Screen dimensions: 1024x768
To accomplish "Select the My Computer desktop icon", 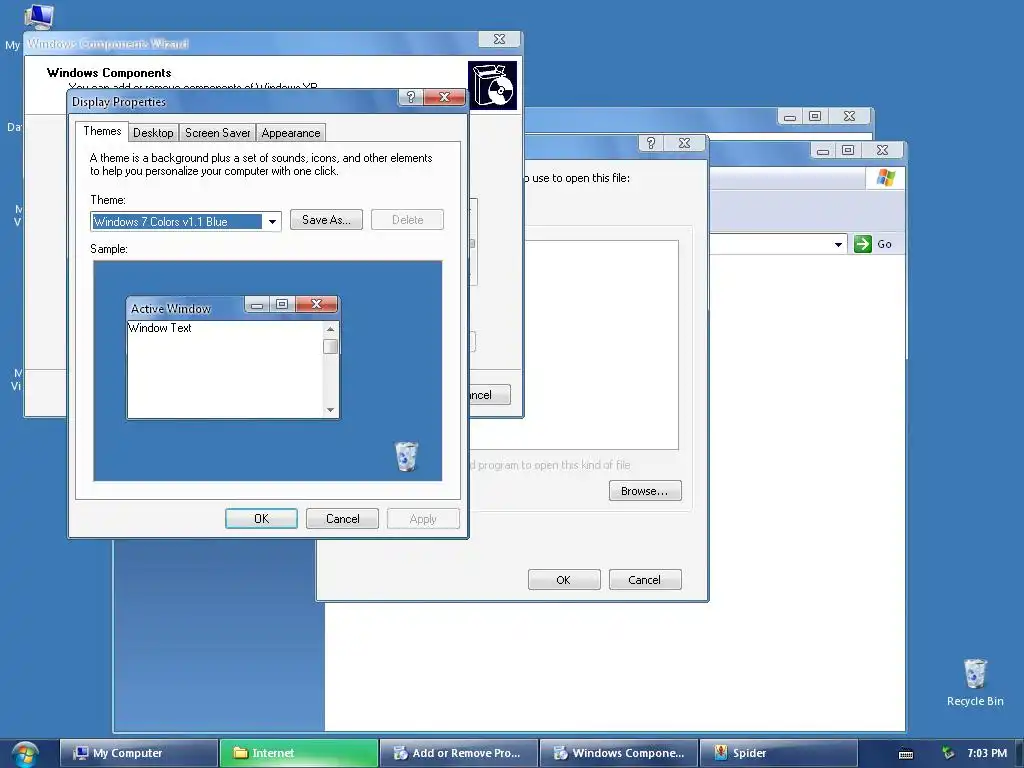I will tap(38, 16).
